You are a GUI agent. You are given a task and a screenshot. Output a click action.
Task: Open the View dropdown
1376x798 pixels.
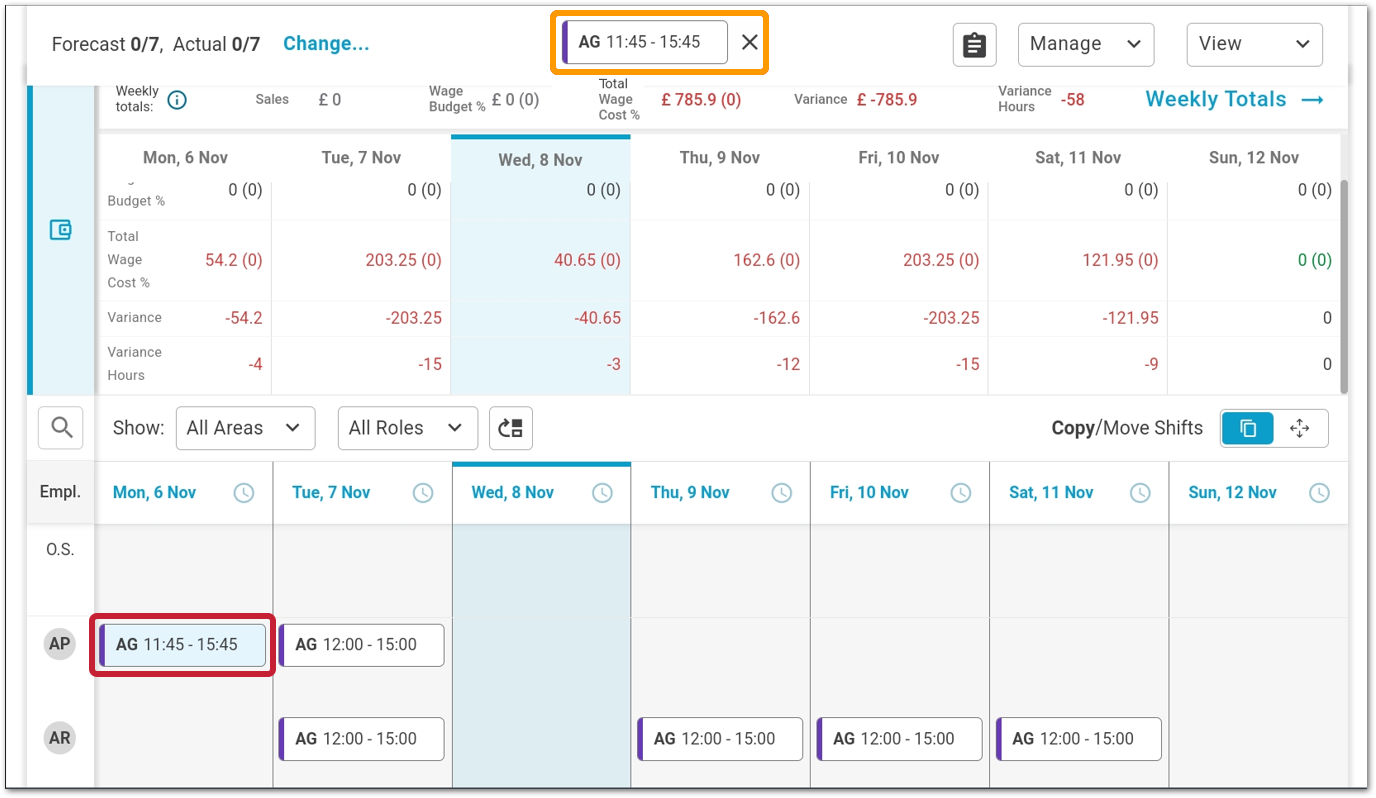point(1253,44)
